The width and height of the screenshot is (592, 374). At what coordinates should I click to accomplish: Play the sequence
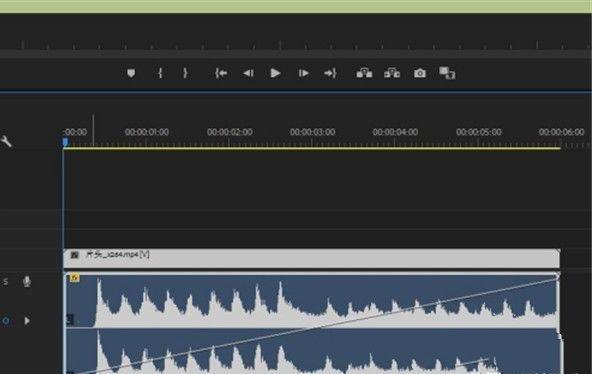click(x=275, y=73)
